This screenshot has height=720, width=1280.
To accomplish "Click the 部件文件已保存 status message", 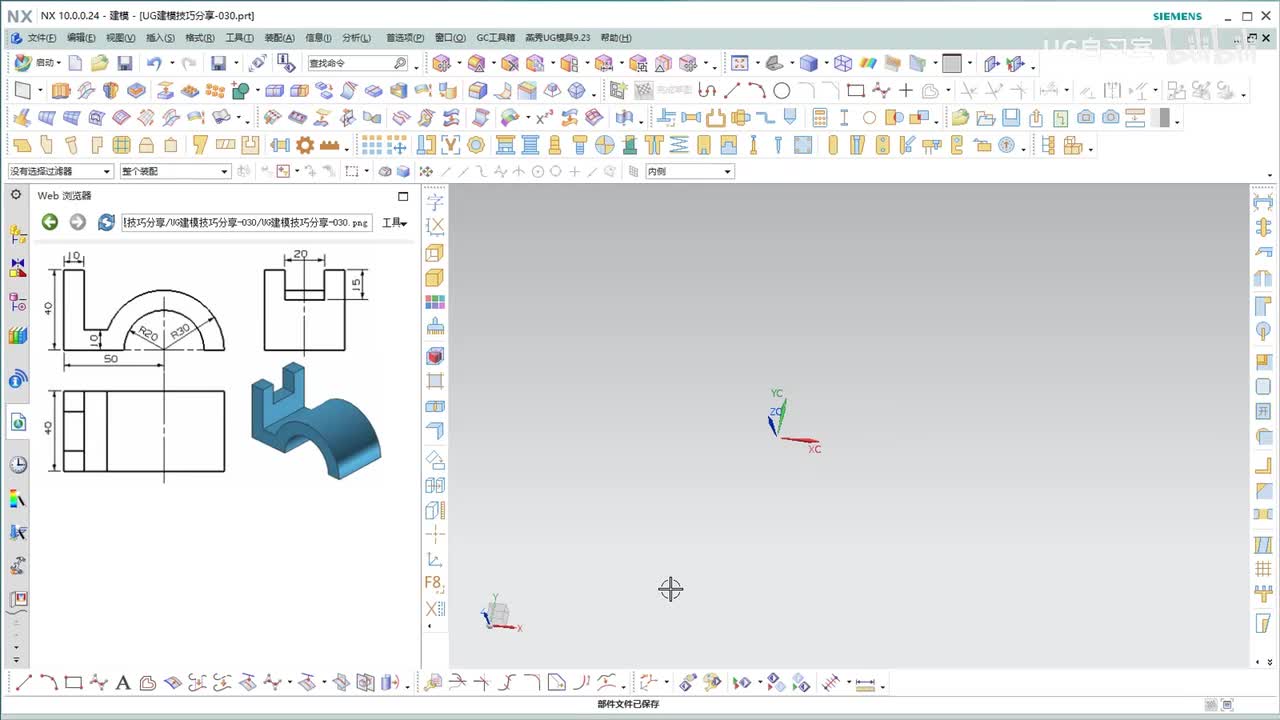I will (628, 704).
